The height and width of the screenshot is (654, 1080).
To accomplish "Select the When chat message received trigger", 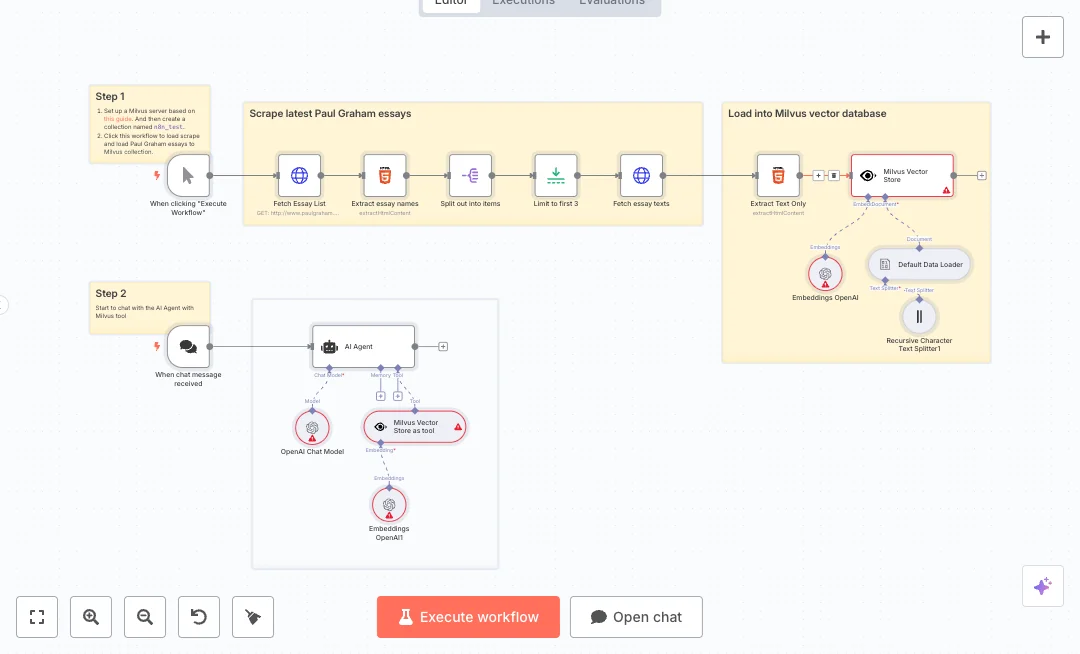I will (x=188, y=346).
